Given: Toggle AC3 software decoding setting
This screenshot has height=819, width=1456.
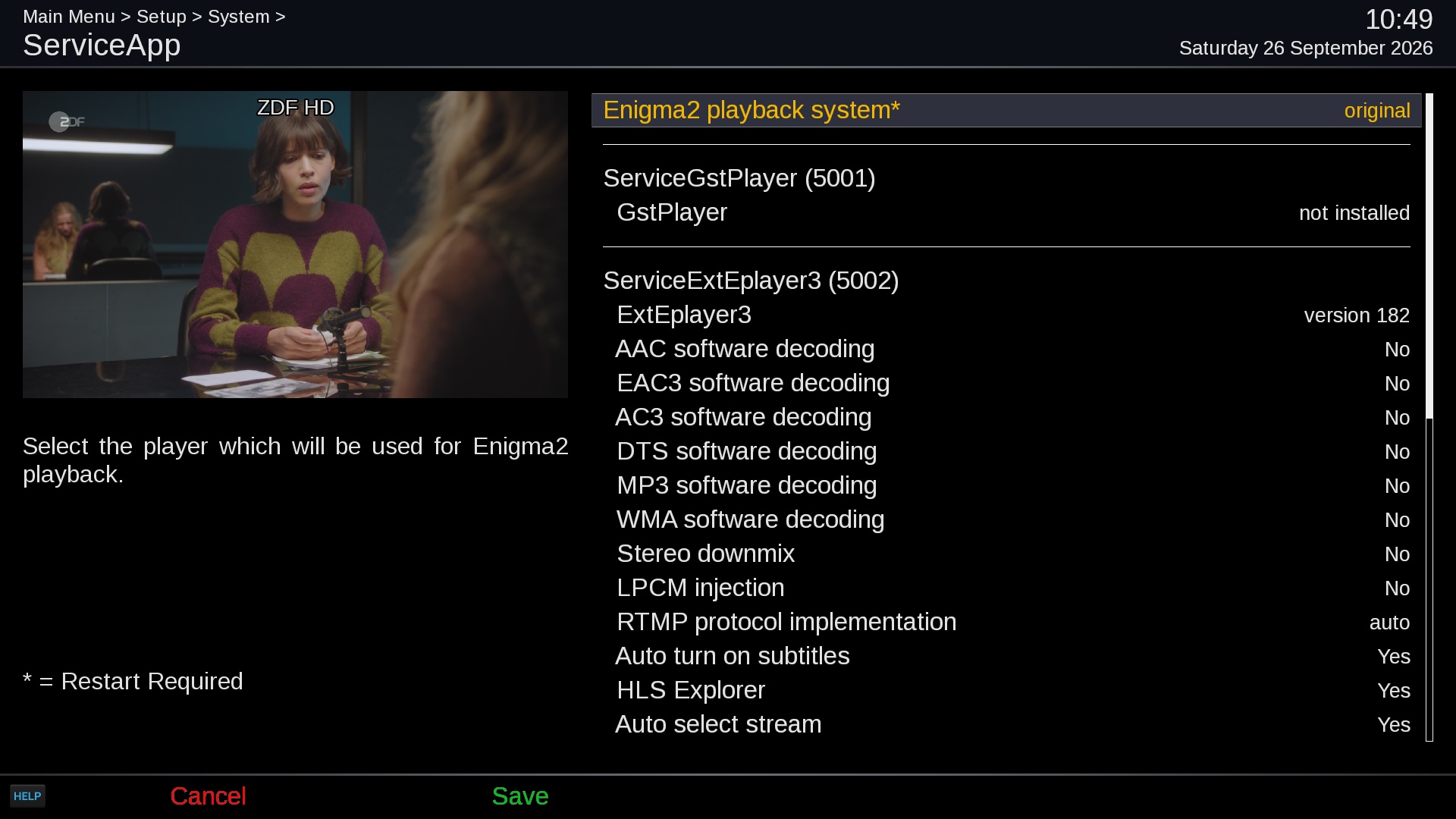Looking at the screenshot, I should [x=1006, y=417].
